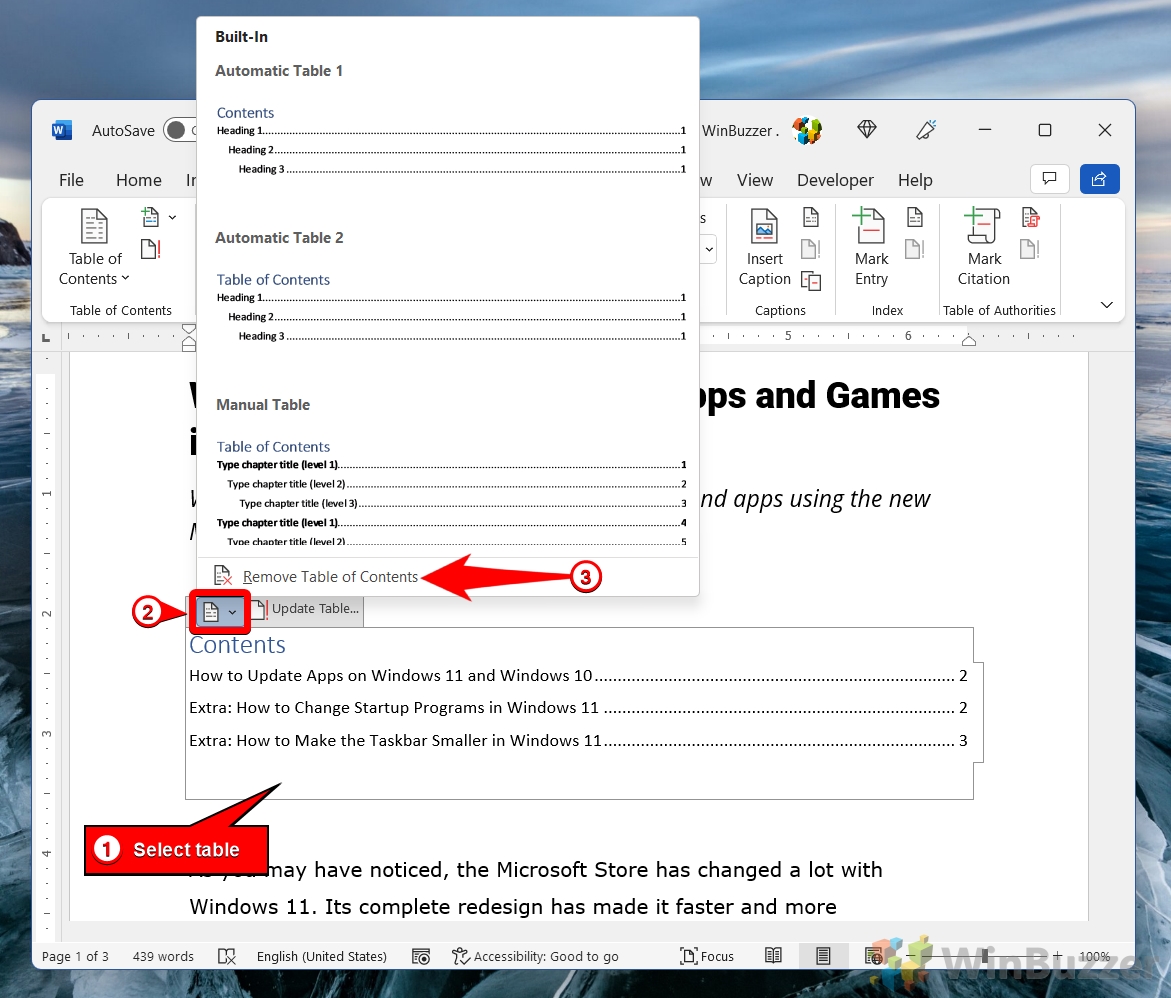Click the macro recording icon in status bar
The width and height of the screenshot is (1171, 998).
coord(421,956)
